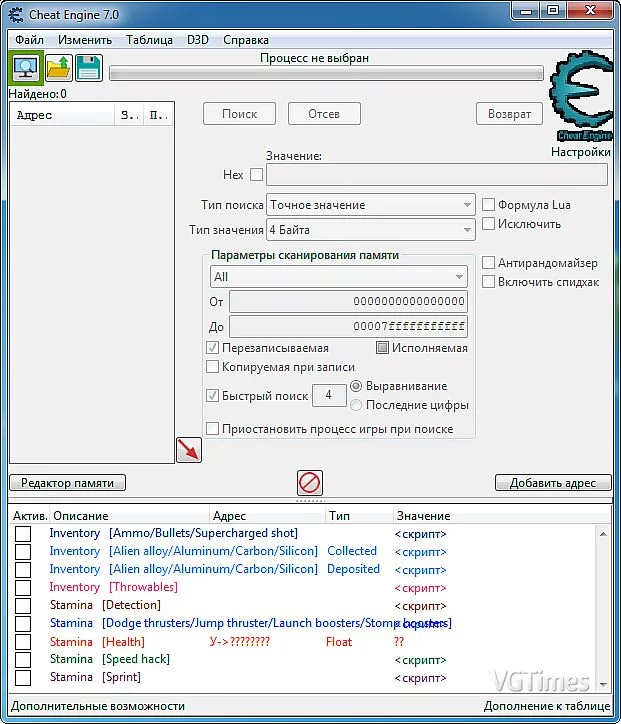Activate the Inventory Throwables checkbox
This screenshot has width=621, height=724.
[x=23, y=588]
